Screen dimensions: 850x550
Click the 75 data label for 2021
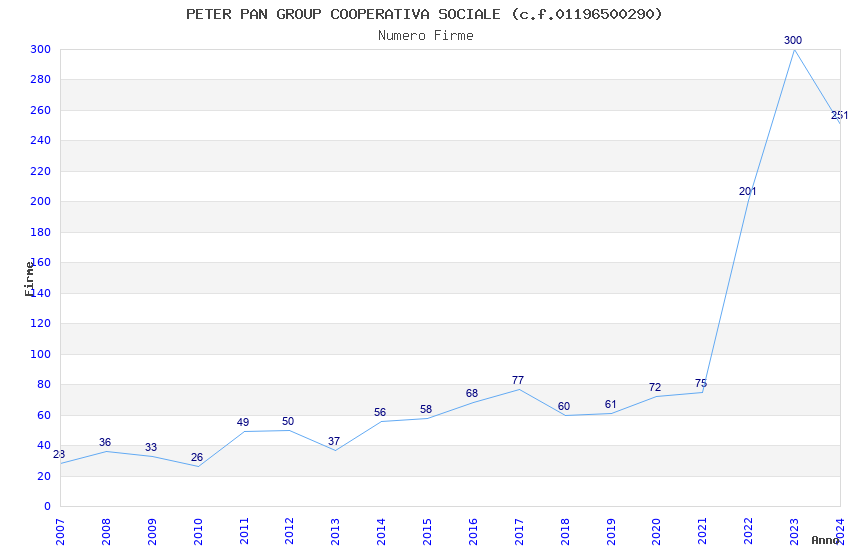[x=701, y=384]
